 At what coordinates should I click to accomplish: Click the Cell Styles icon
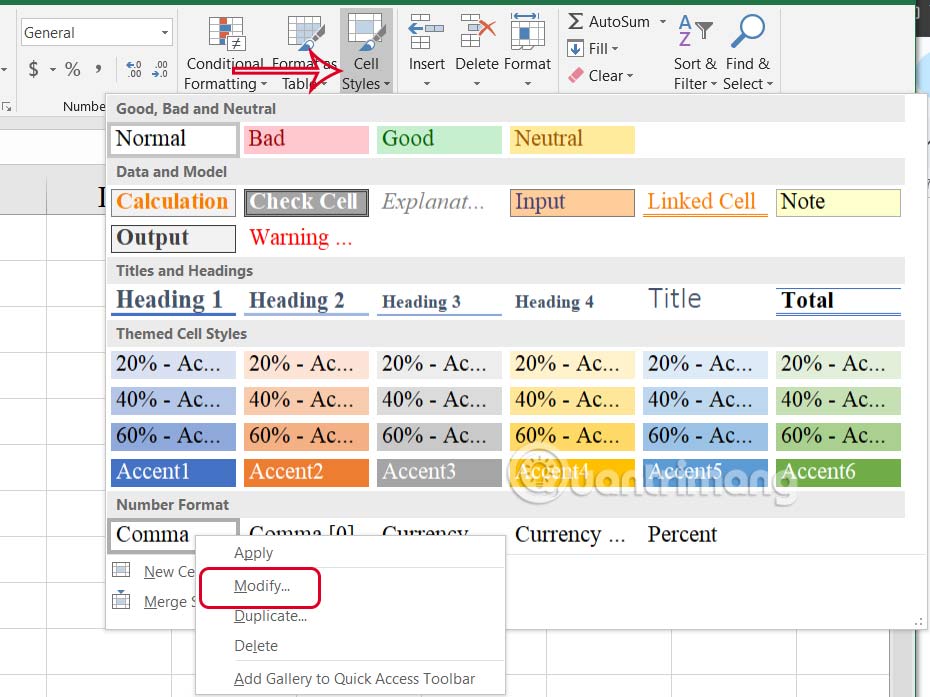click(366, 33)
